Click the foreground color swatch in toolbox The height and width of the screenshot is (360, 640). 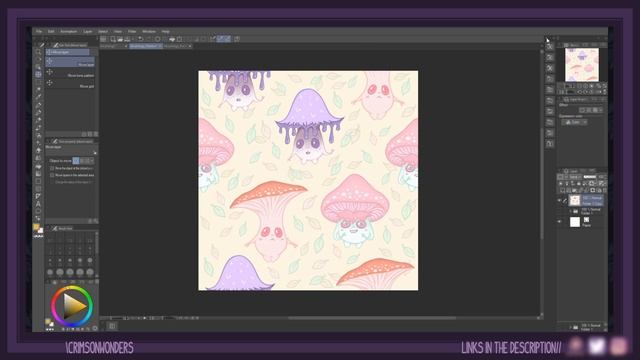pos(36,227)
